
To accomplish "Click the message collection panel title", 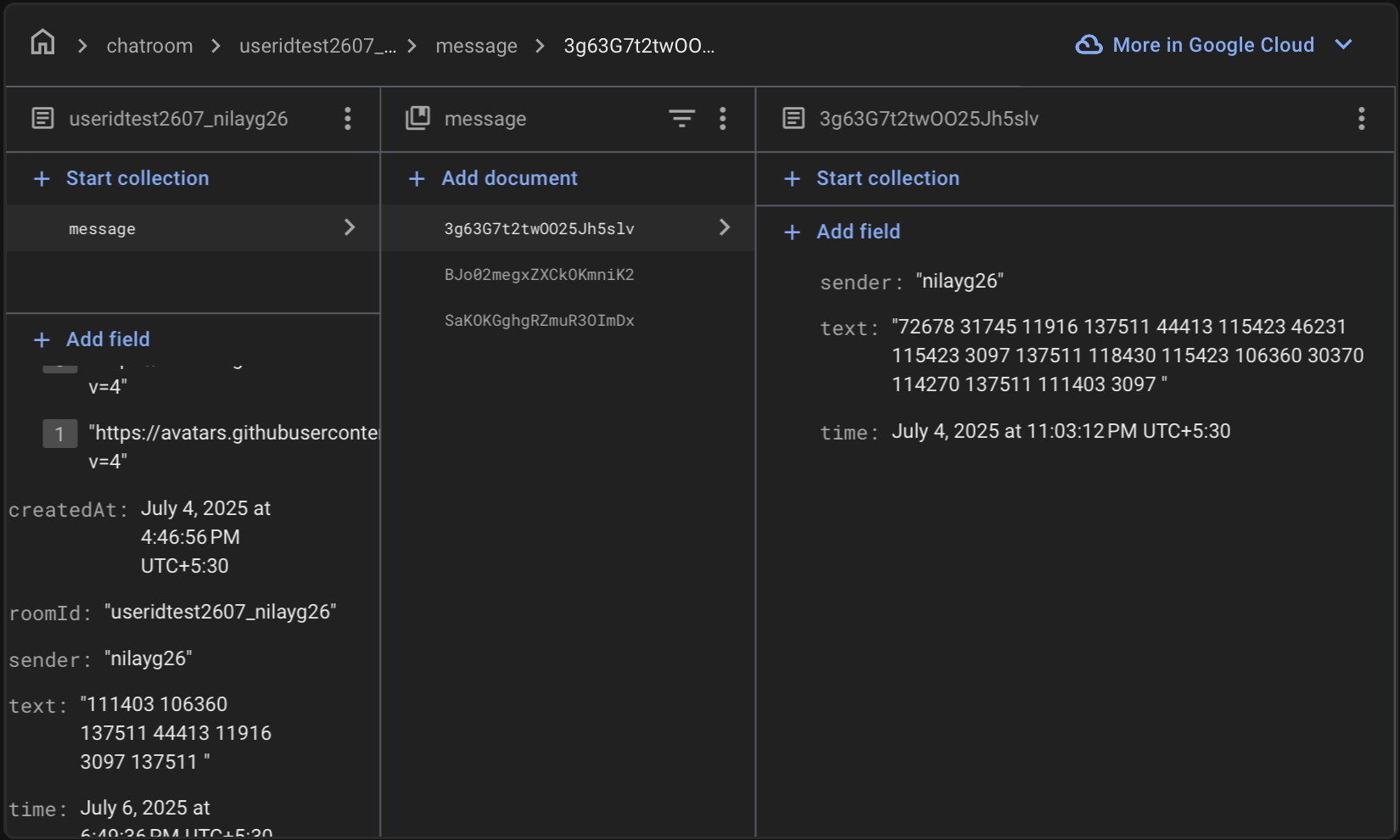I will coord(485,119).
